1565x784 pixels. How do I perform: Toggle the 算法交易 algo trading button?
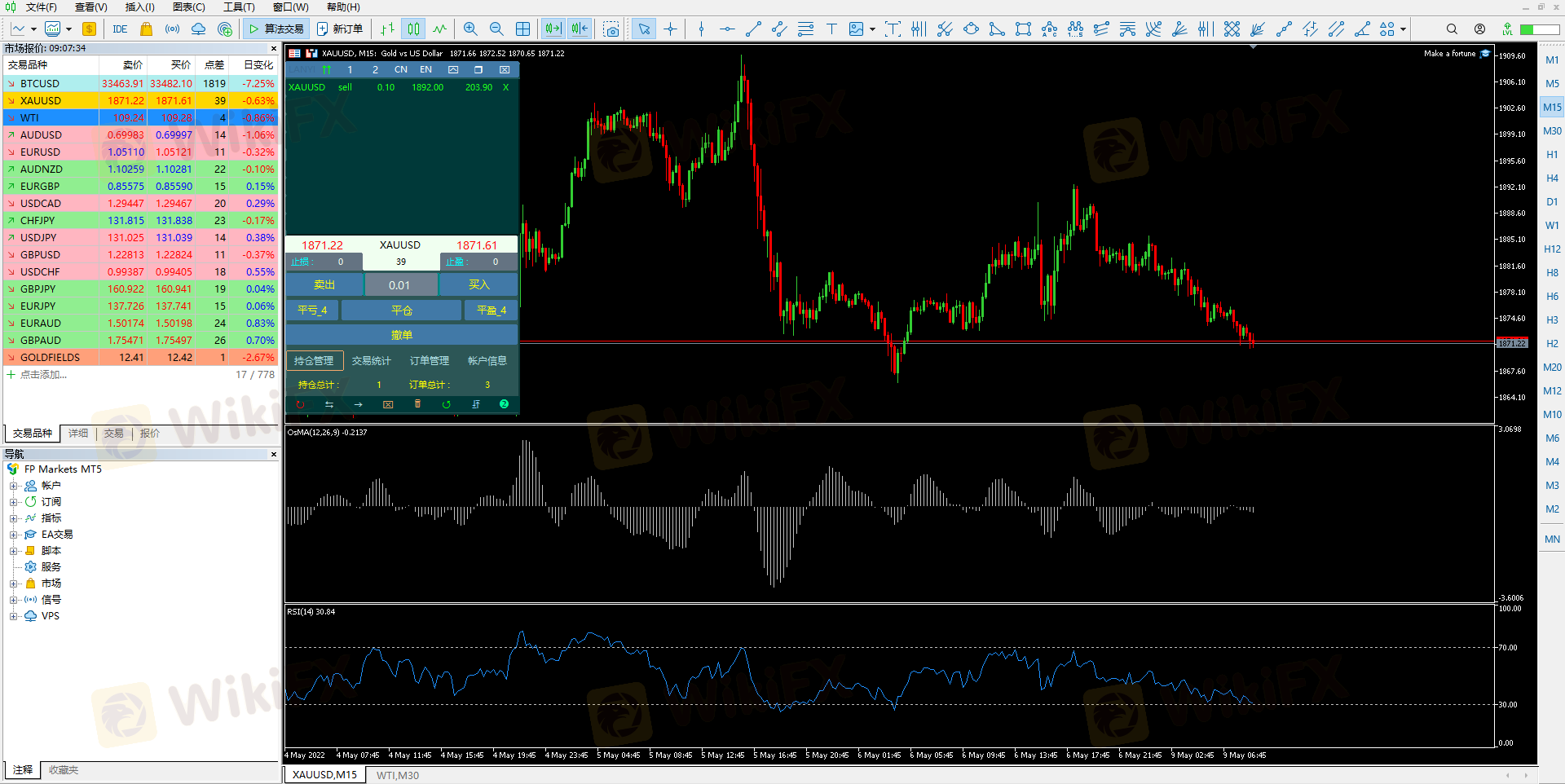(276, 29)
